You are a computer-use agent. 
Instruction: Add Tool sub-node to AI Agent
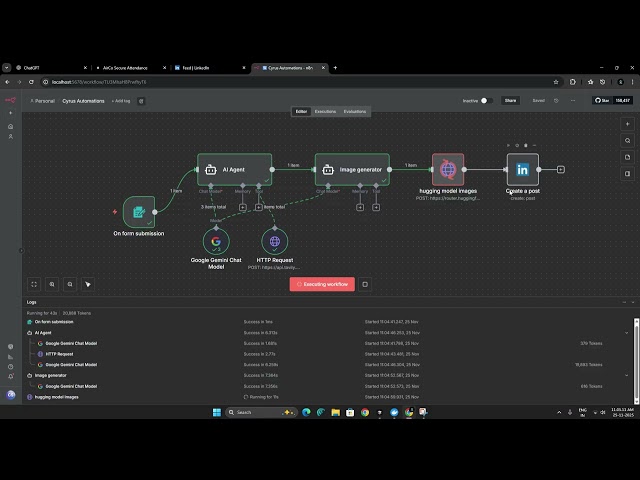[258, 207]
